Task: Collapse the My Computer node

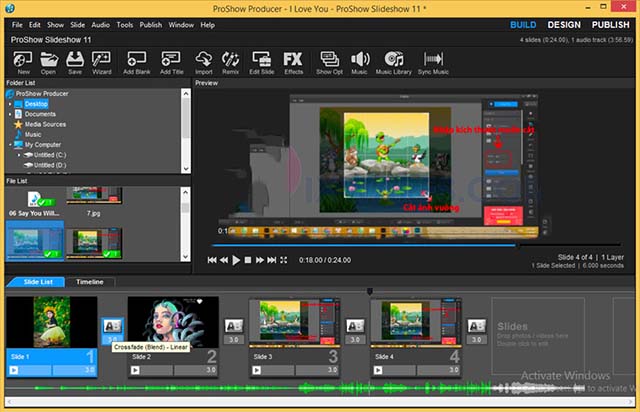Action: [10, 145]
